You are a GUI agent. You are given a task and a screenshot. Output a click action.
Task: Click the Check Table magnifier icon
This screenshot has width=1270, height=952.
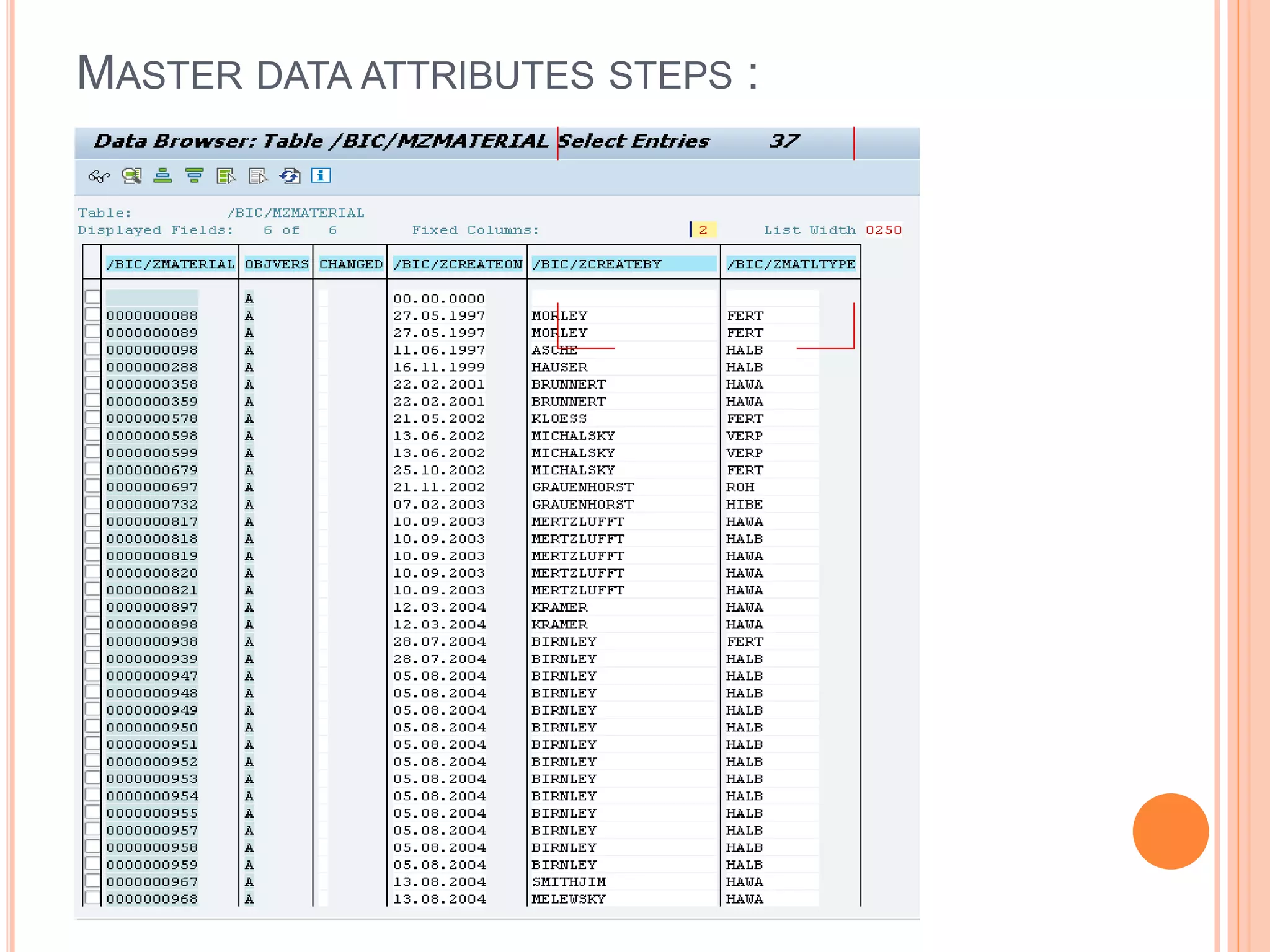(x=131, y=176)
